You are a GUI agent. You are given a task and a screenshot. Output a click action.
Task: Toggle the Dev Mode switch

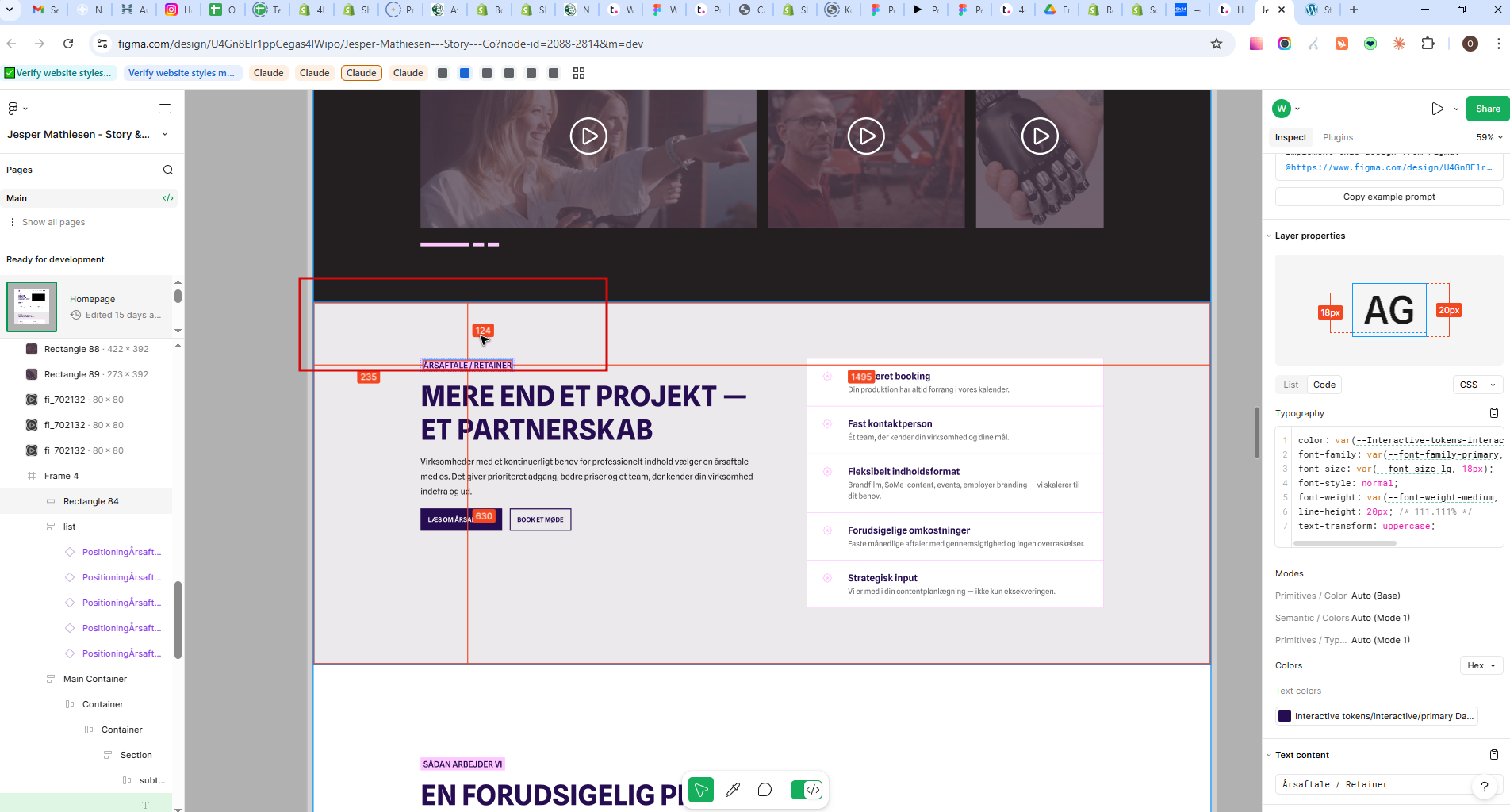[x=807, y=790]
